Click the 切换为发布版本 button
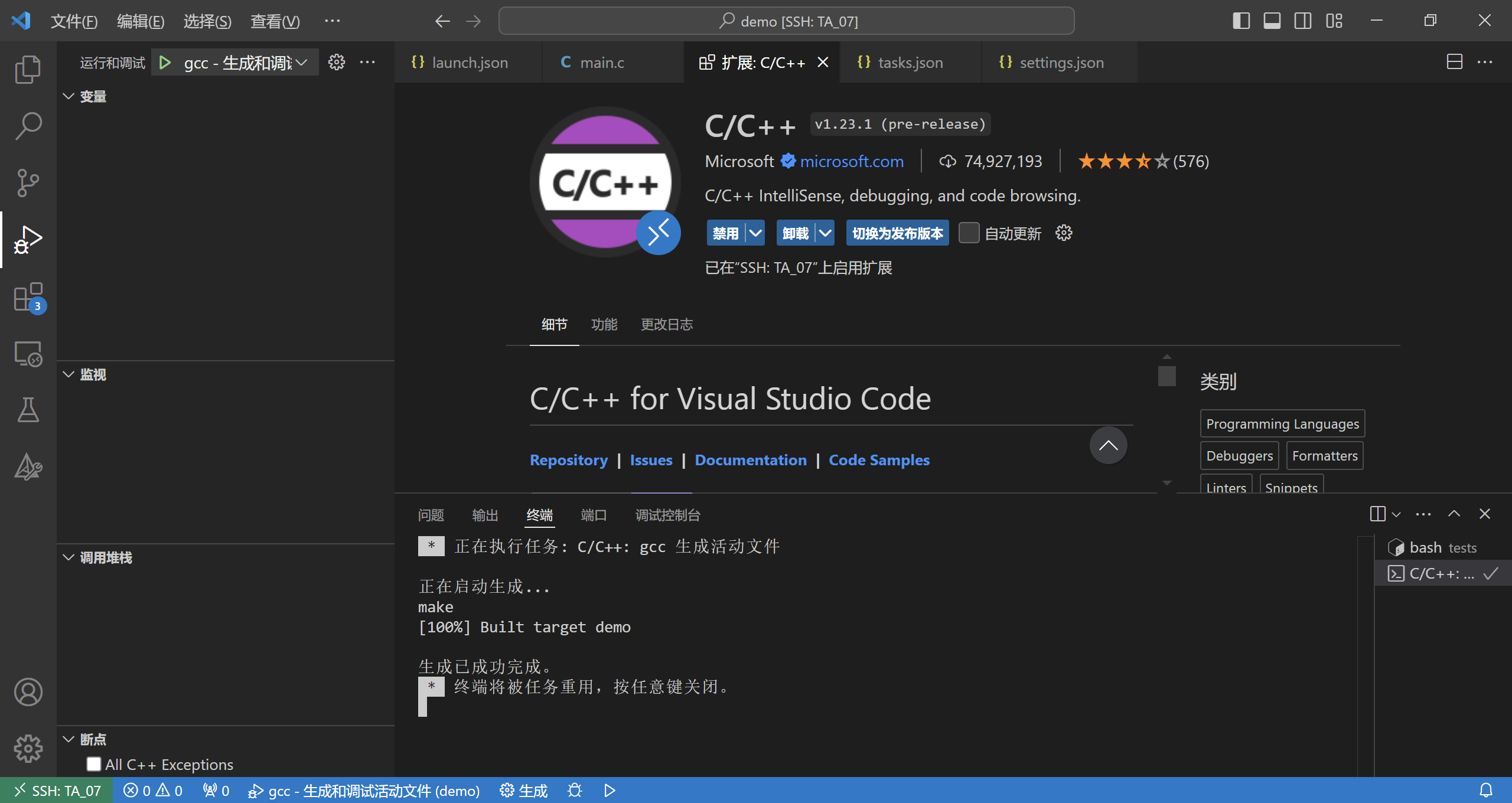1512x803 pixels. [898, 233]
